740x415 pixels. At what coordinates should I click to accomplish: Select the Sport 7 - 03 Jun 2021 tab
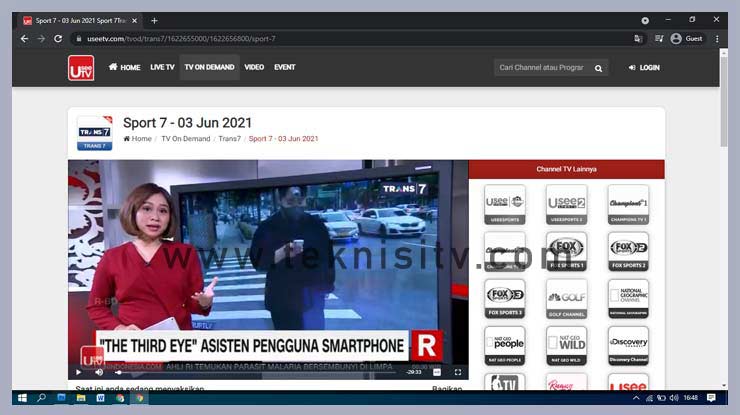pos(80,21)
